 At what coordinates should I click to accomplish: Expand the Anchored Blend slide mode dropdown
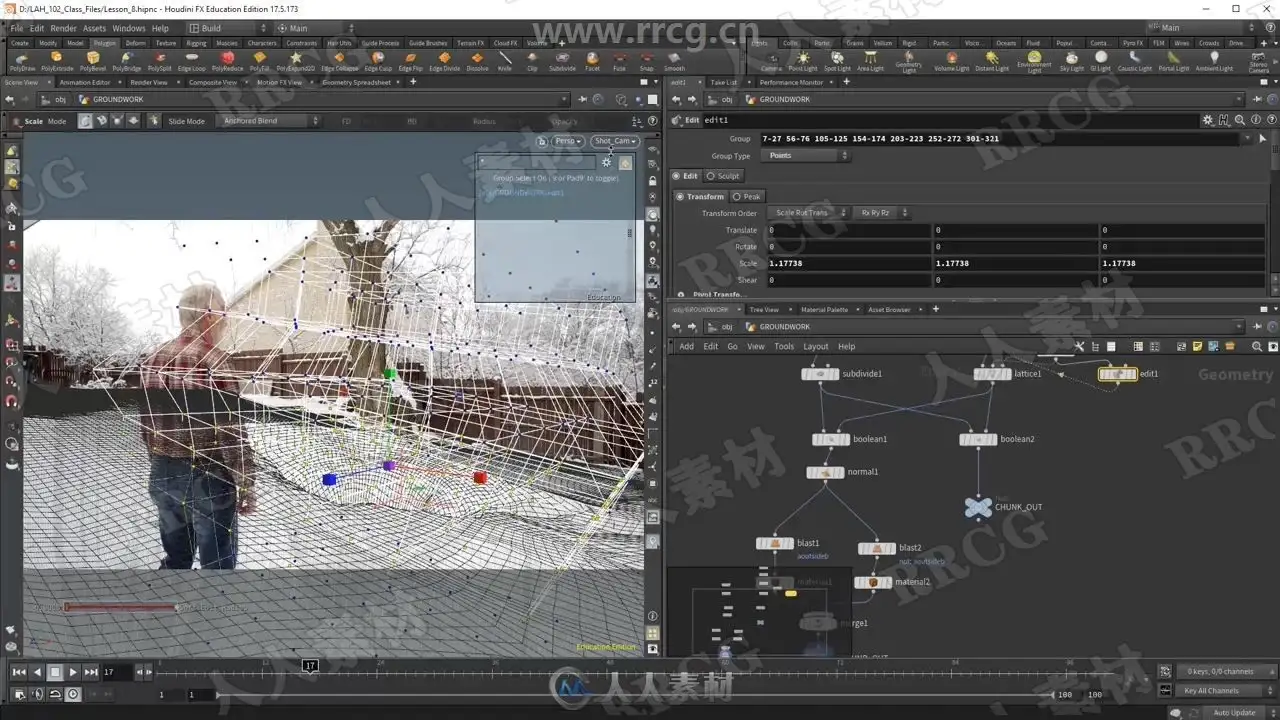point(269,121)
